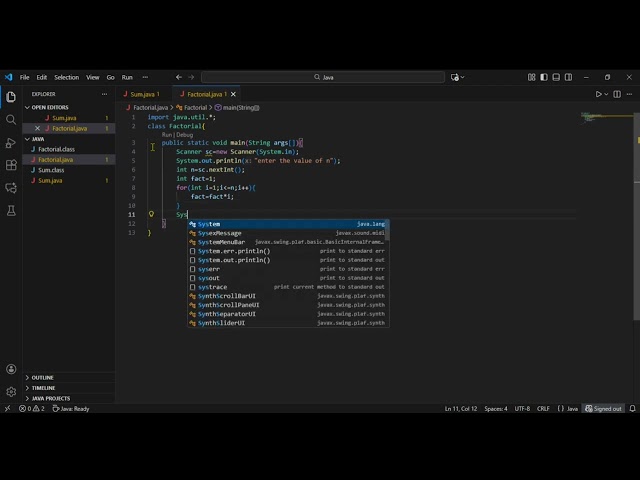The image size is (640, 480).
Task: Go forward with the right arrow
Action: pyautogui.click(x=191, y=77)
